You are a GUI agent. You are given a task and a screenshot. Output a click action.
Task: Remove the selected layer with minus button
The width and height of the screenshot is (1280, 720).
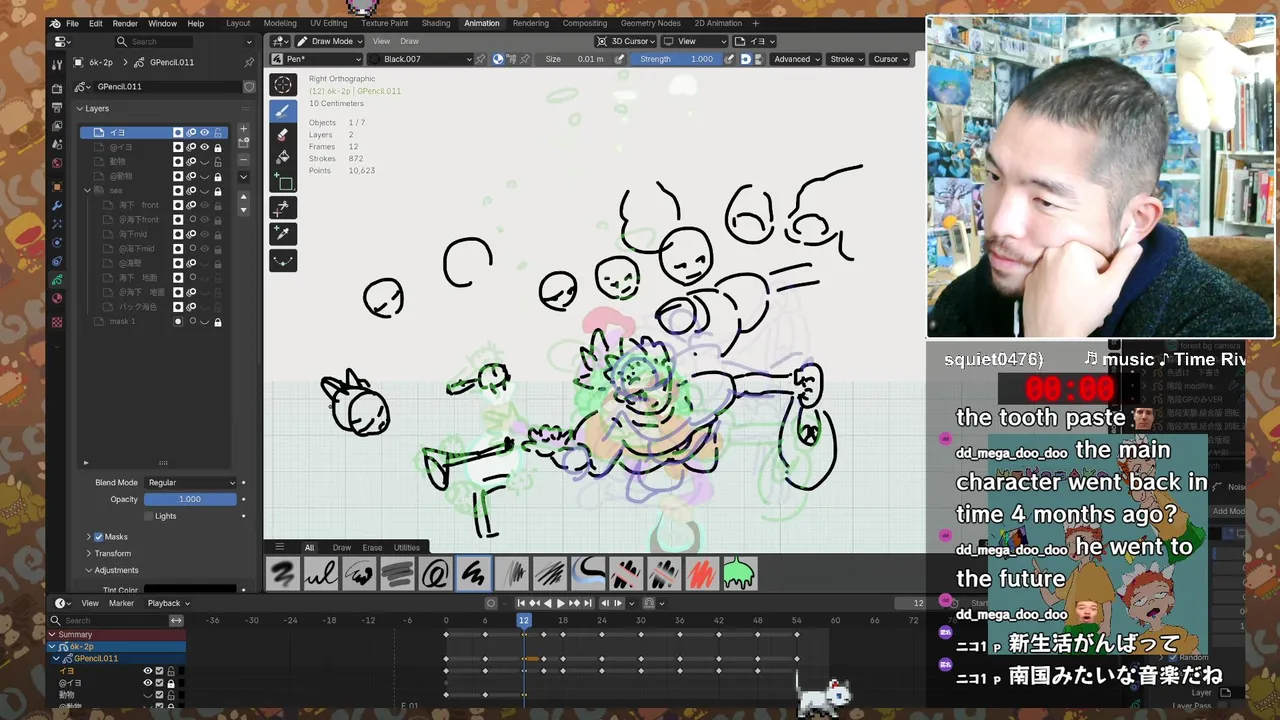tap(243, 160)
